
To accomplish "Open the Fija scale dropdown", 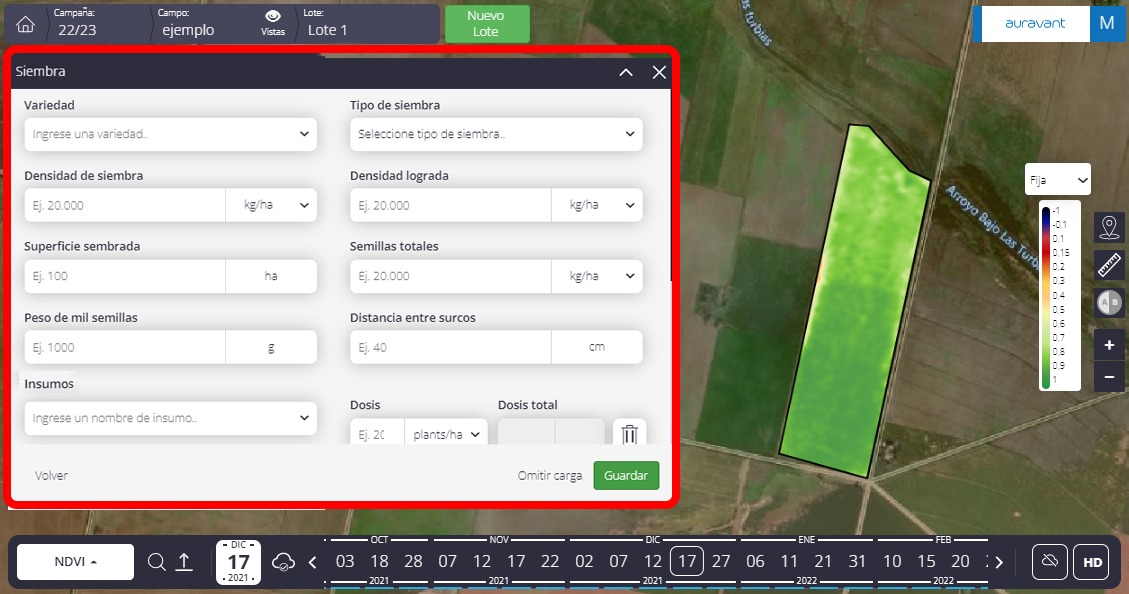I will pyautogui.click(x=1058, y=180).
